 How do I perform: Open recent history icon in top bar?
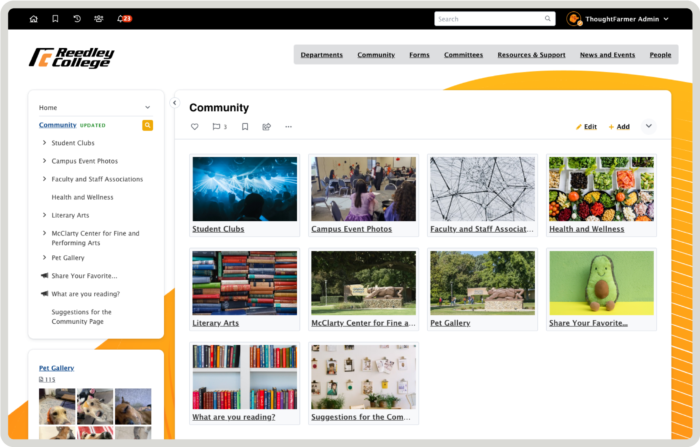pos(76,19)
